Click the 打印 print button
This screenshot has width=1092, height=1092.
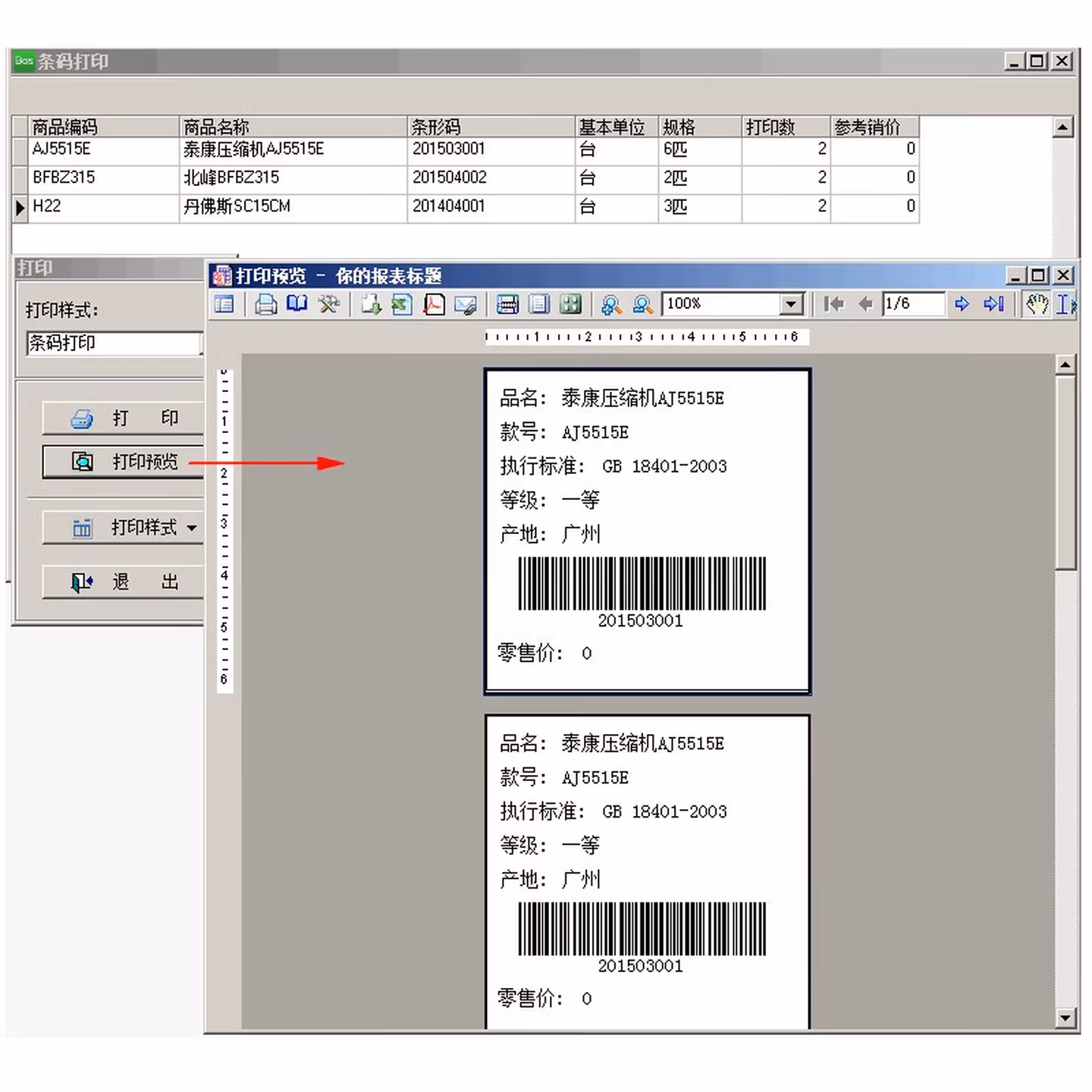[123, 418]
